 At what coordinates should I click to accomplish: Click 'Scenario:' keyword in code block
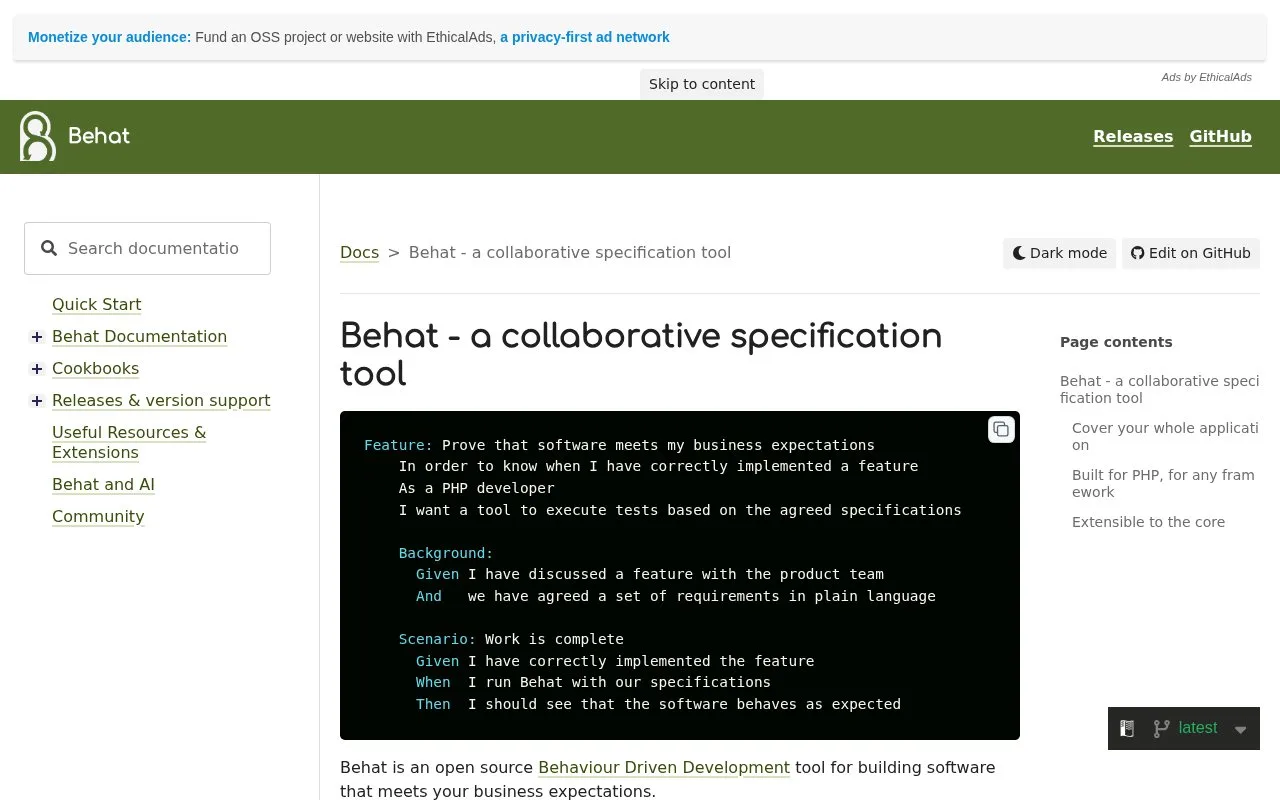437,639
